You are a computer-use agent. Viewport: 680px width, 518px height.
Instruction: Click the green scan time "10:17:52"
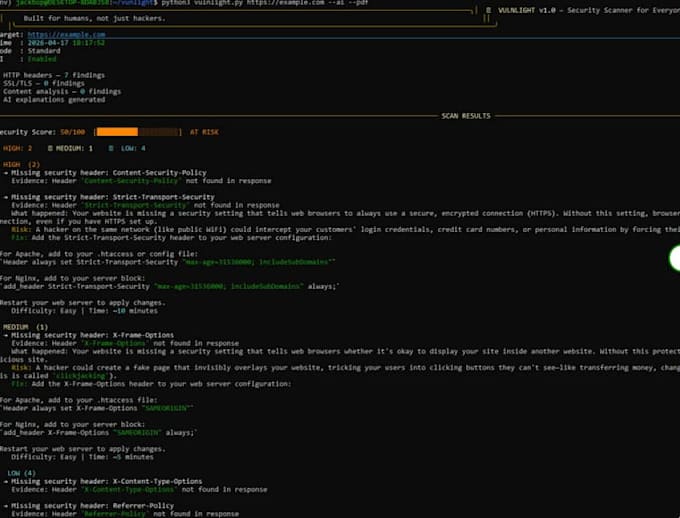[x=88, y=43]
